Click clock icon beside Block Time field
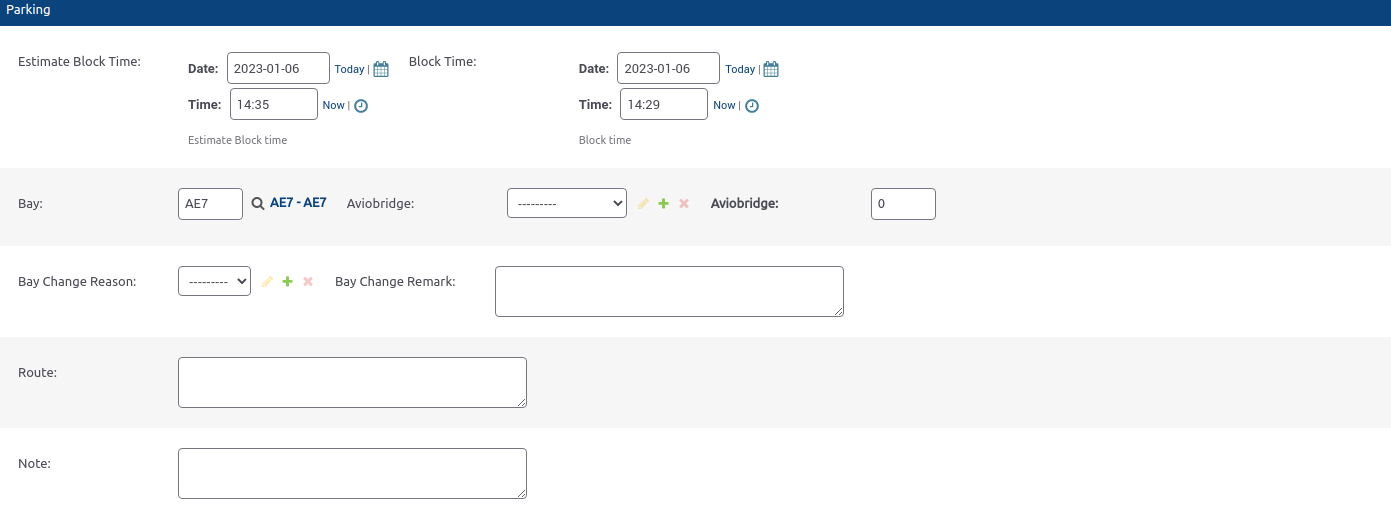This screenshot has width=1391, height=510. coord(752,106)
